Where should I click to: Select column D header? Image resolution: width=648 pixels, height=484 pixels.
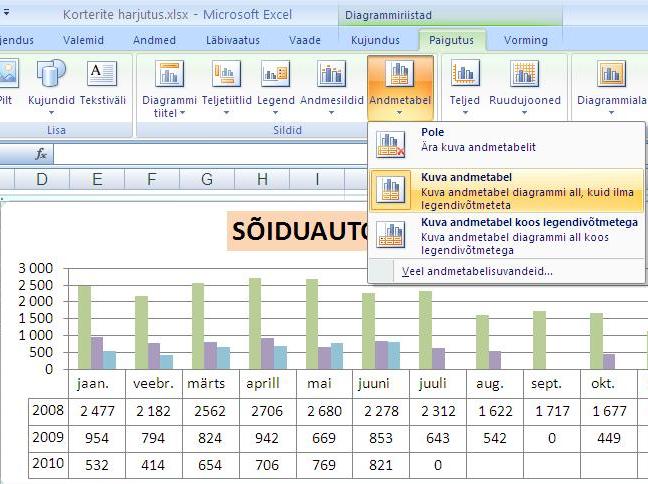click(x=42, y=179)
